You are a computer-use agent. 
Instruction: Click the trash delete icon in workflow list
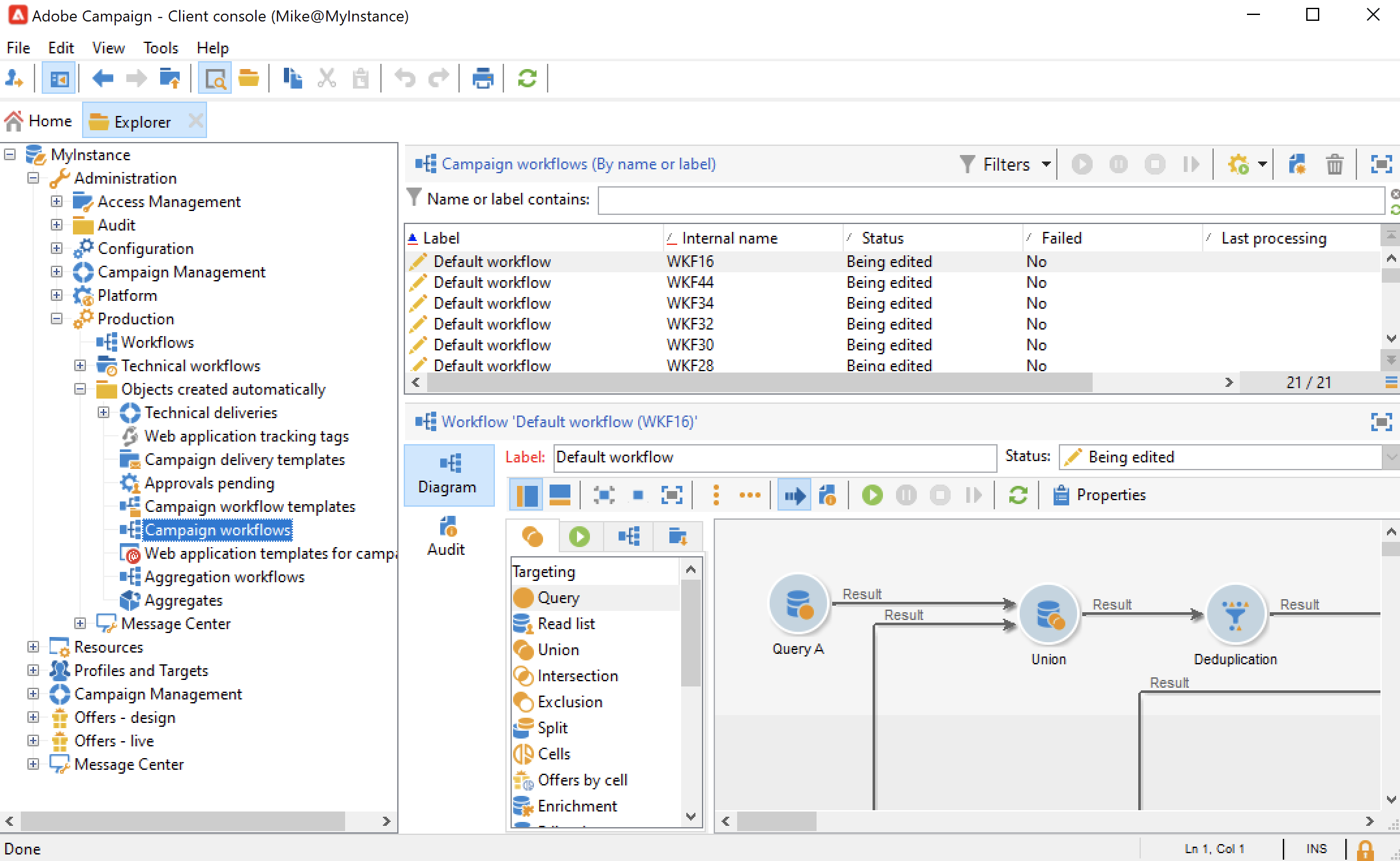1334,164
